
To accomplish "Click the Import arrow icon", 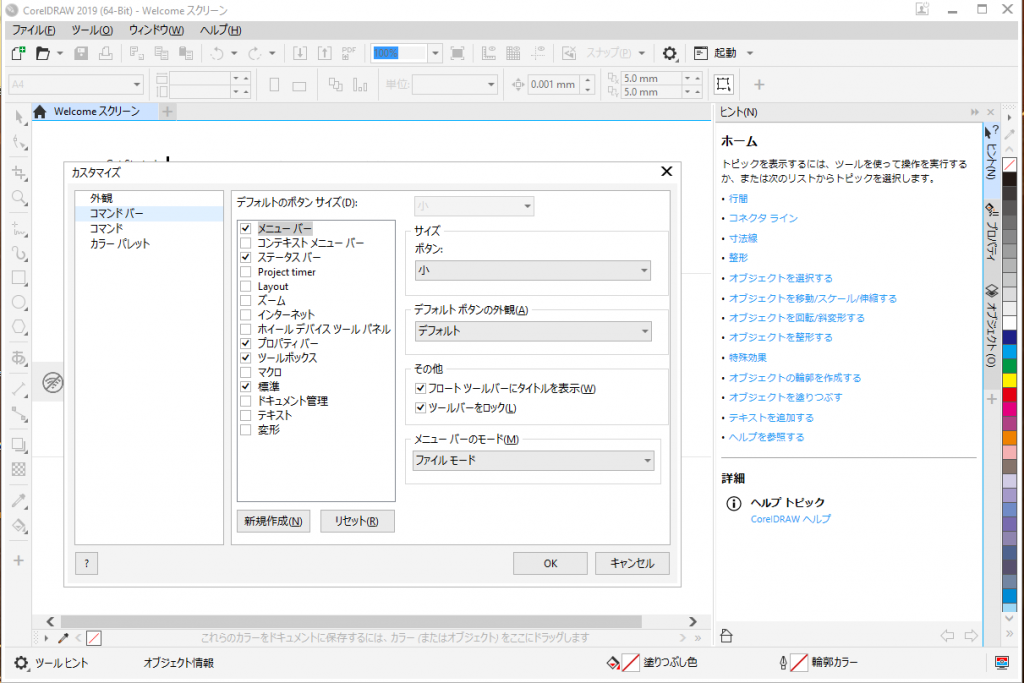I will [300, 53].
